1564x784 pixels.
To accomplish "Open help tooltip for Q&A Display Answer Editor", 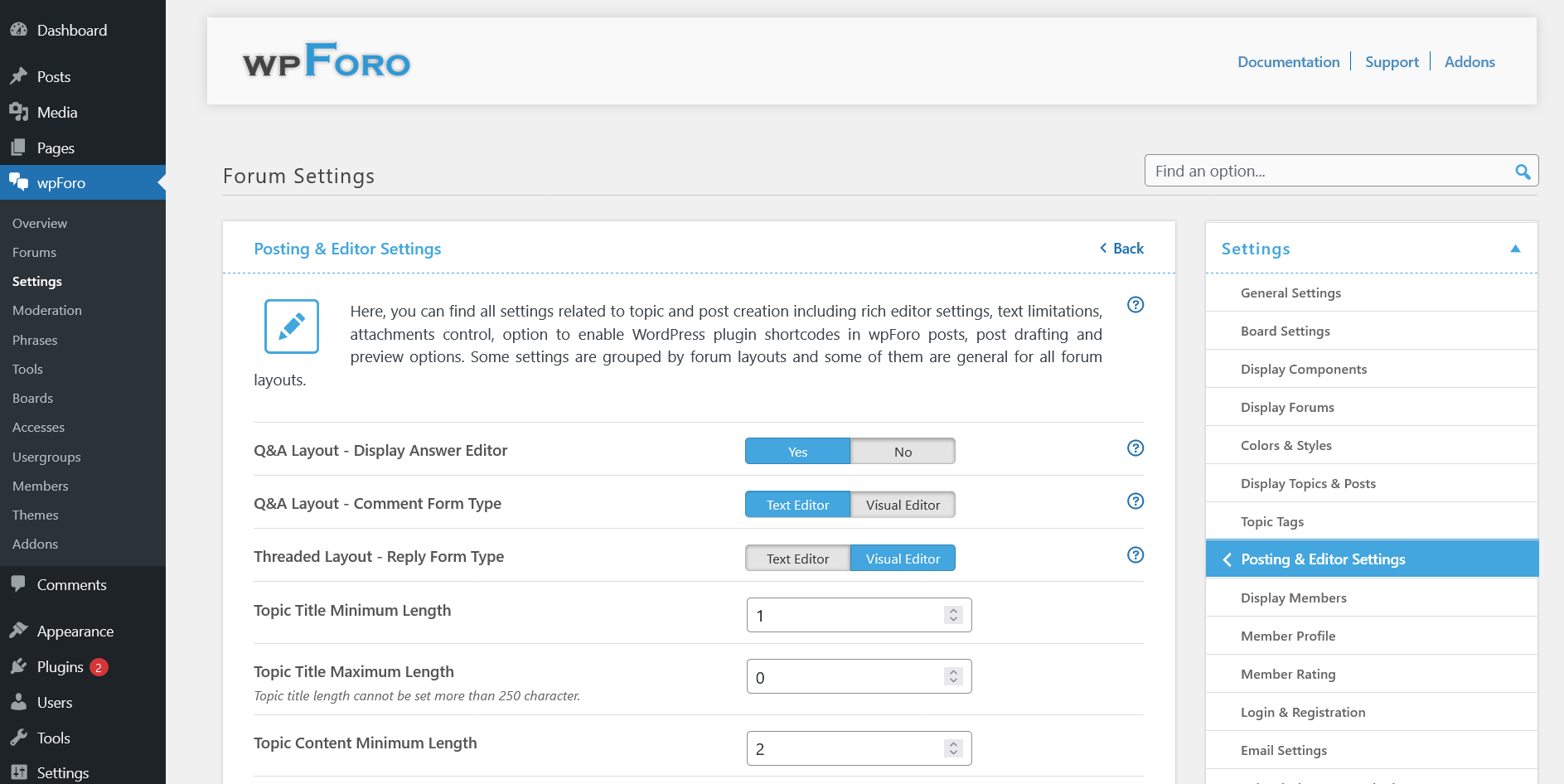I will [1135, 448].
